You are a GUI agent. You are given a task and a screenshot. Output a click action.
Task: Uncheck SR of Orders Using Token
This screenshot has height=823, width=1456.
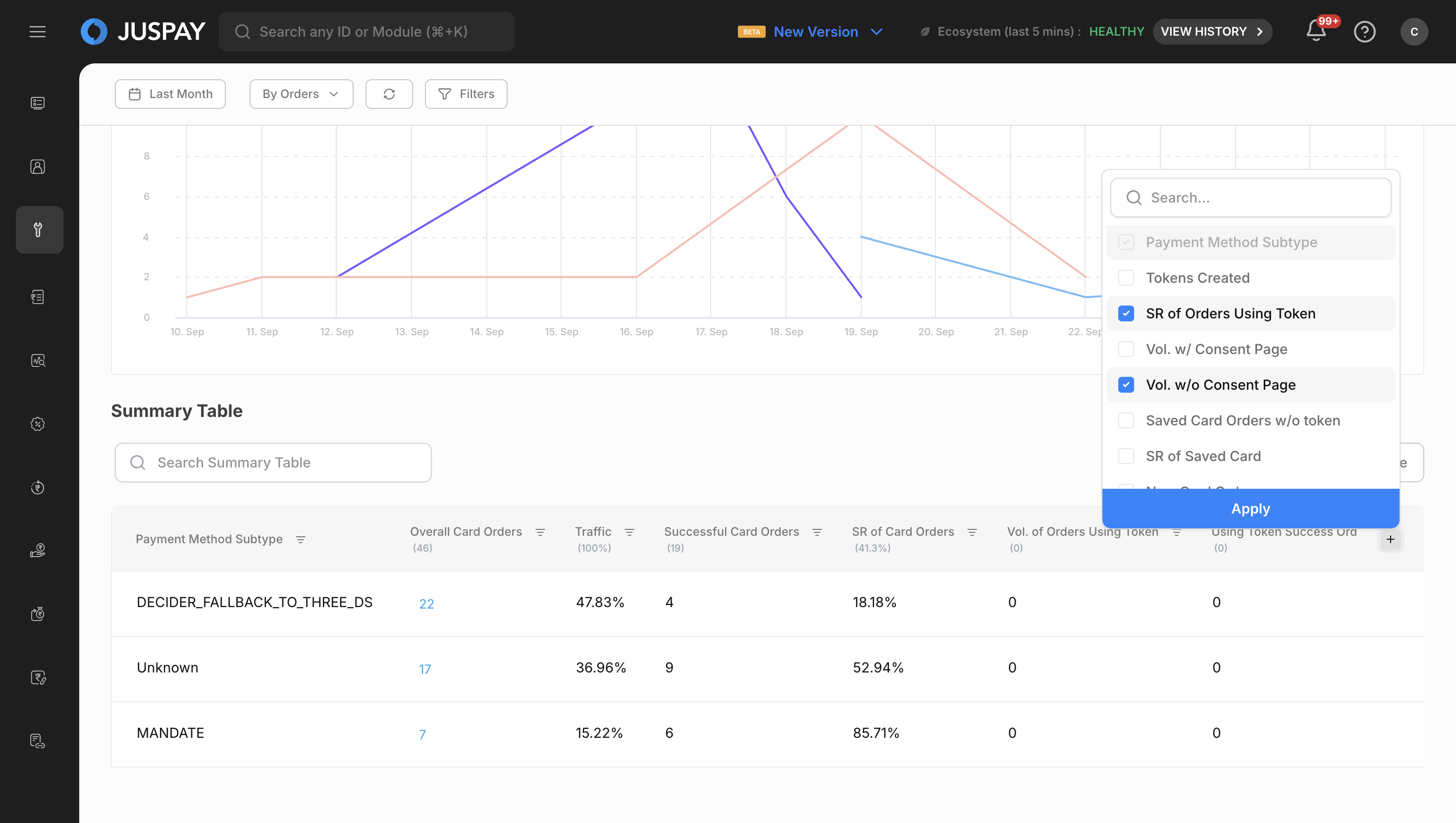tap(1126, 313)
